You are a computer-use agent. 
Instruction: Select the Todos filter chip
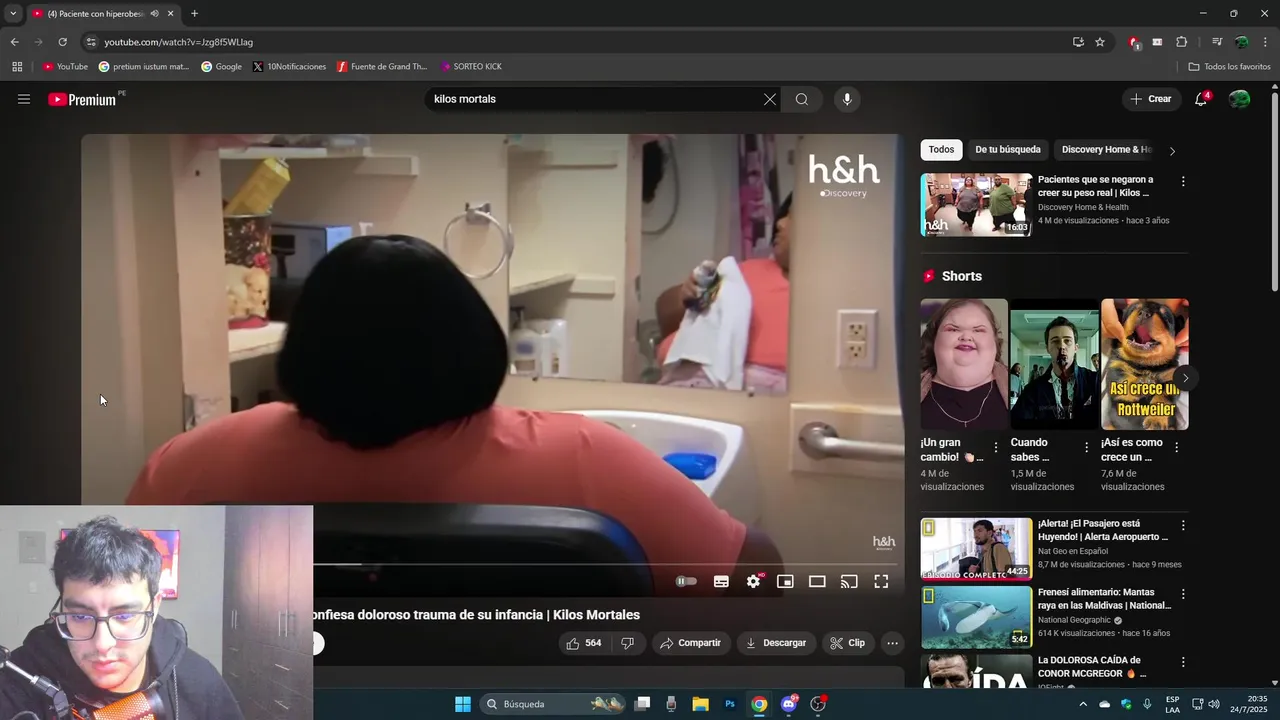941,150
